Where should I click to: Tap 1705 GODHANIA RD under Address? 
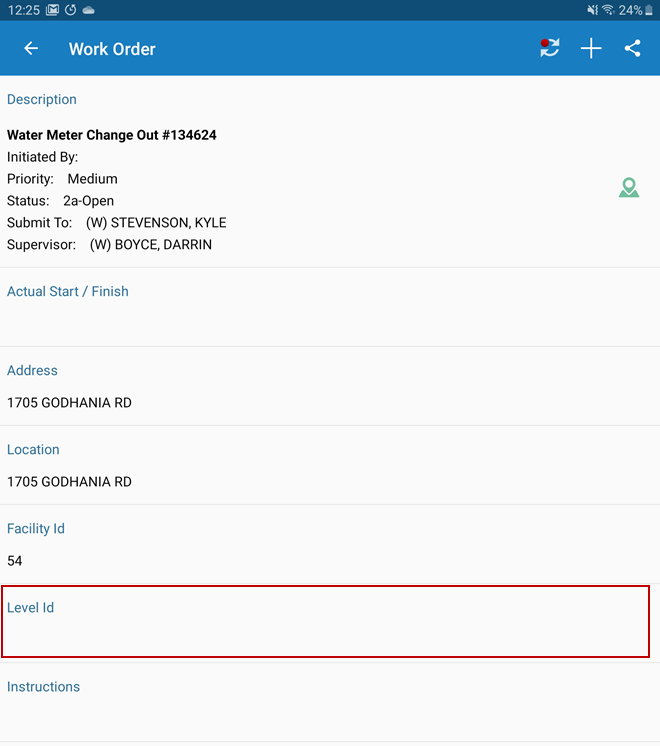[x=69, y=403]
